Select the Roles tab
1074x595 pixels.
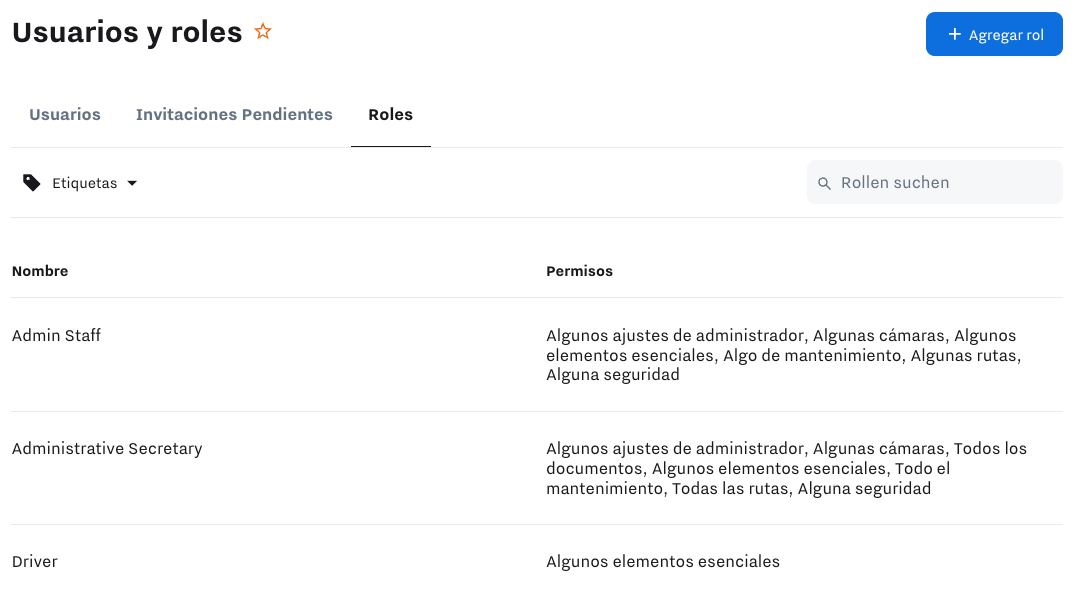(x=390, y=115)
